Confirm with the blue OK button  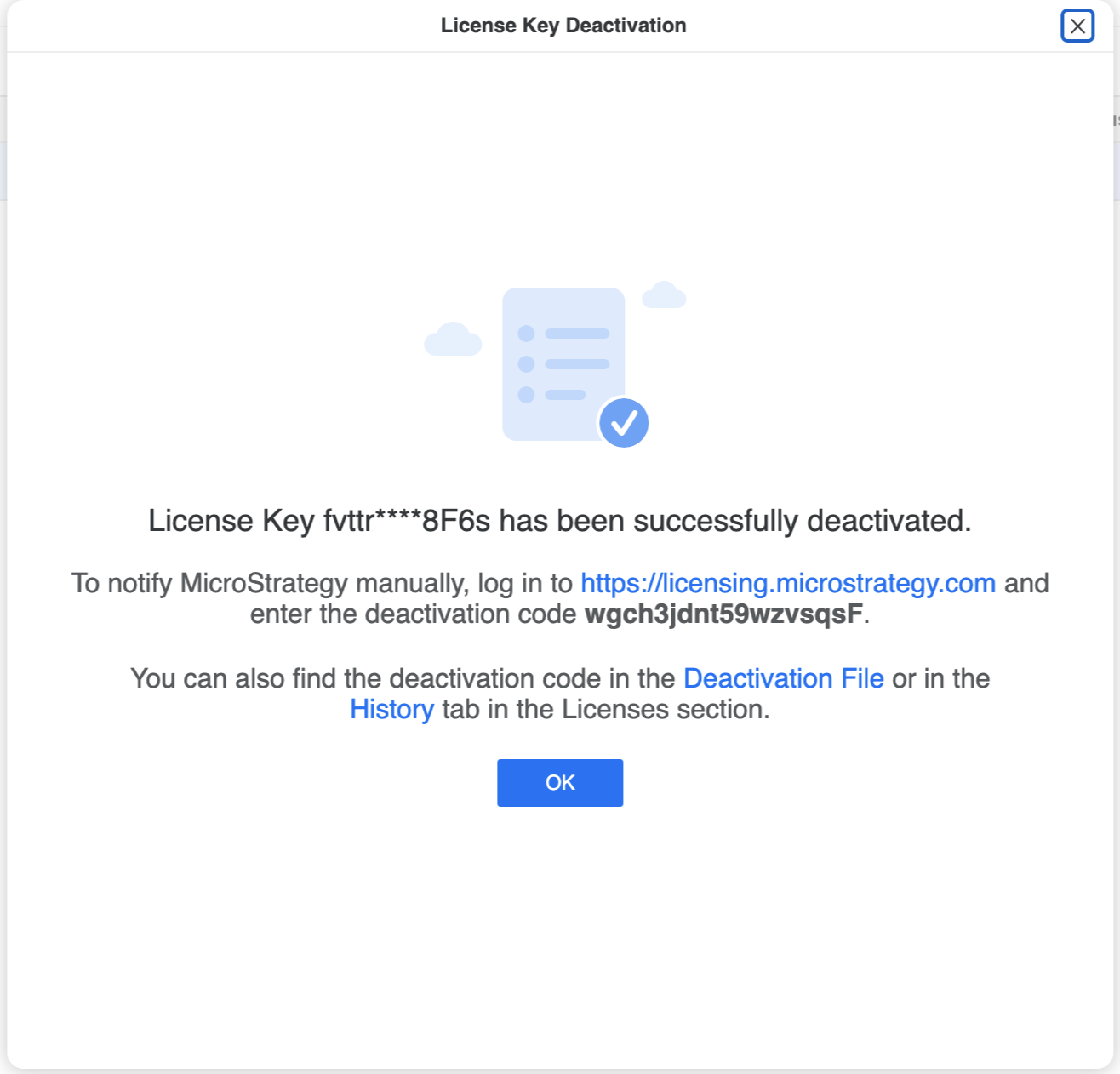(560, 783)
